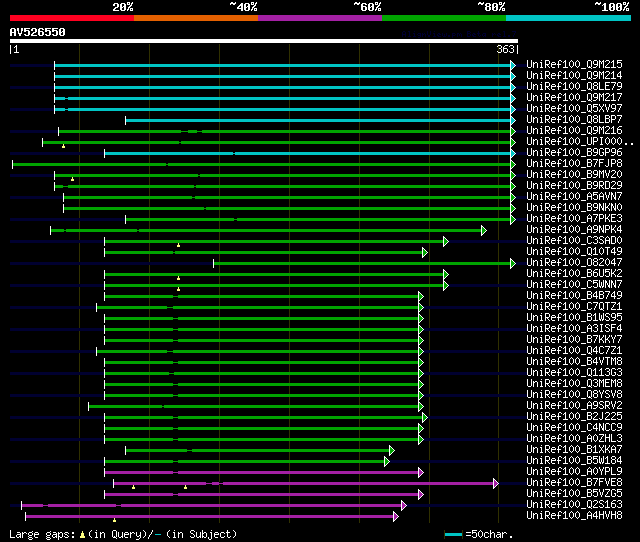Click the start tick of B7FJP8 alignment
The image size is (640, 542).
[x=13, y=164]
